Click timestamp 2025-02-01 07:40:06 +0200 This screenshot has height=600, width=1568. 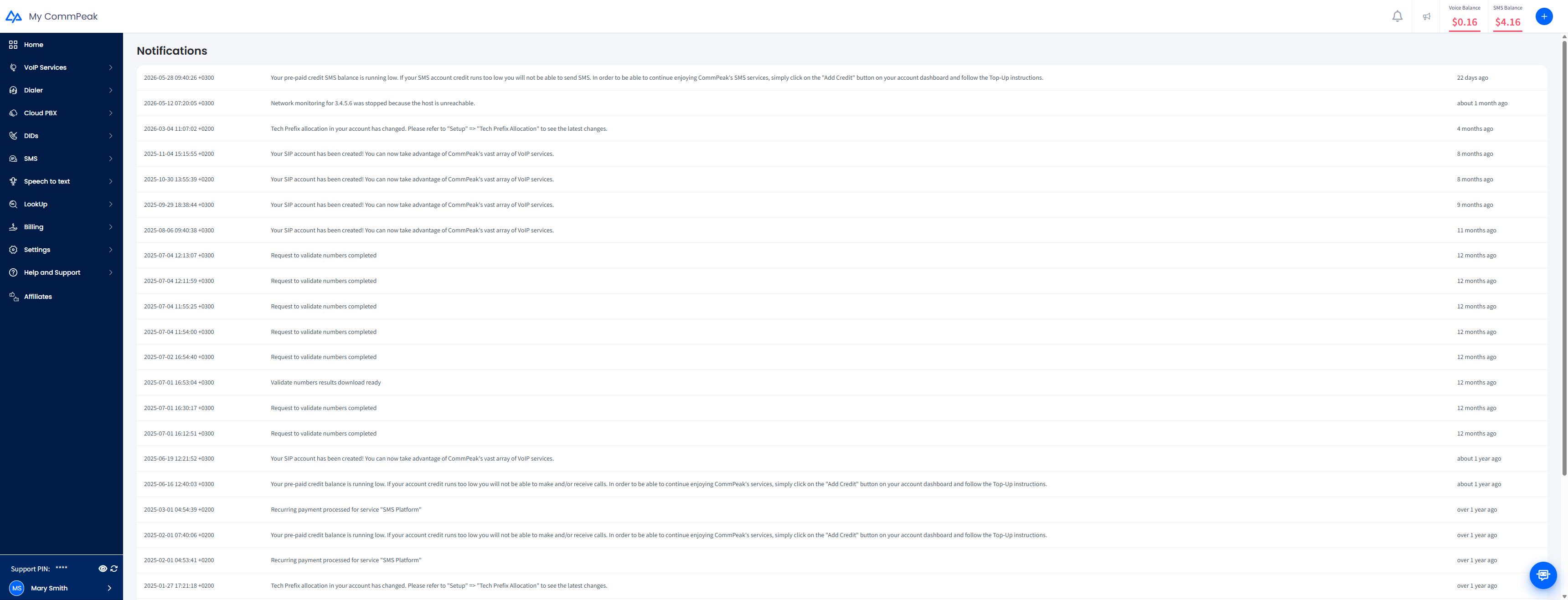click(x=179, y=535)
